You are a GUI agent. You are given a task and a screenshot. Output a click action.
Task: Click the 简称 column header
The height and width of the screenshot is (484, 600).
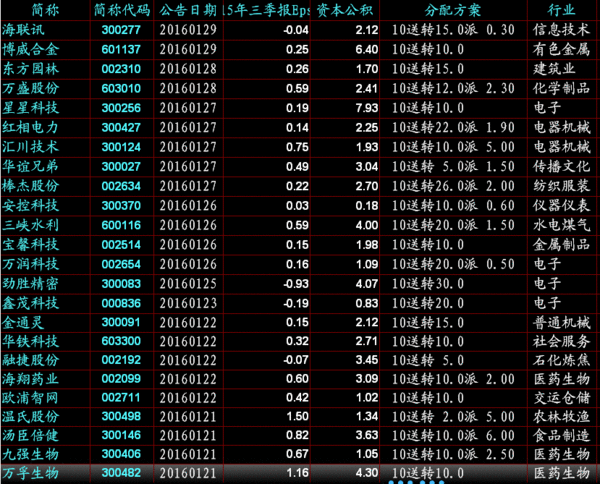click(45, 10)
